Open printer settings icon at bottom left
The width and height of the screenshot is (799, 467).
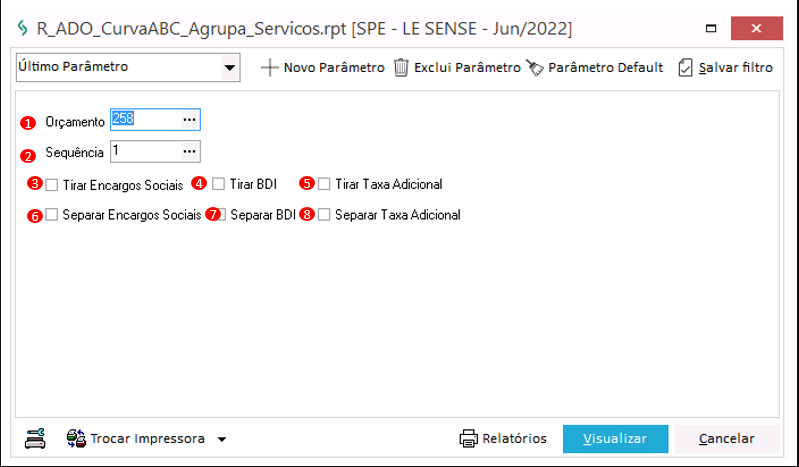35,438
